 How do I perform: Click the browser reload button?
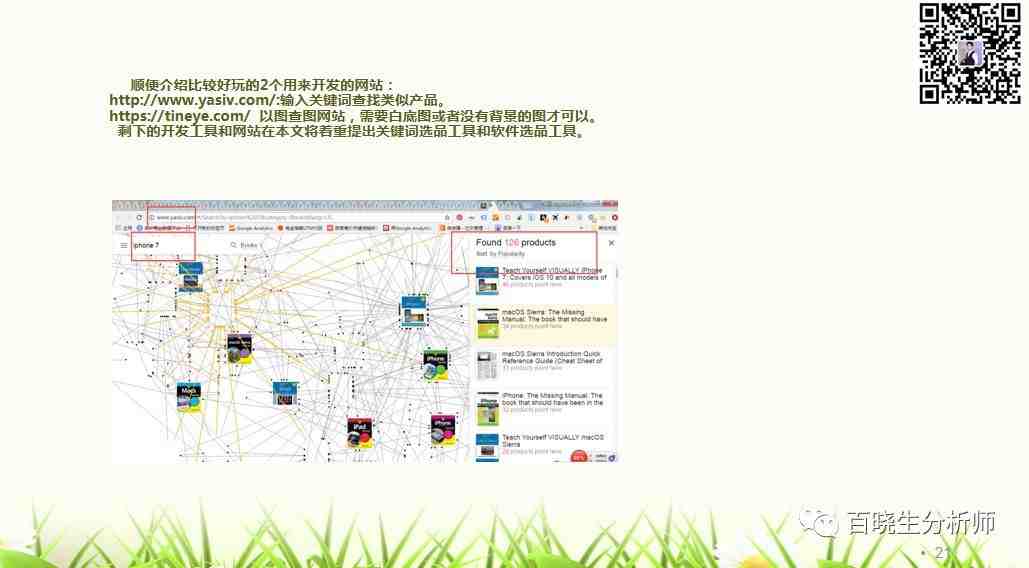coord(139,217)
